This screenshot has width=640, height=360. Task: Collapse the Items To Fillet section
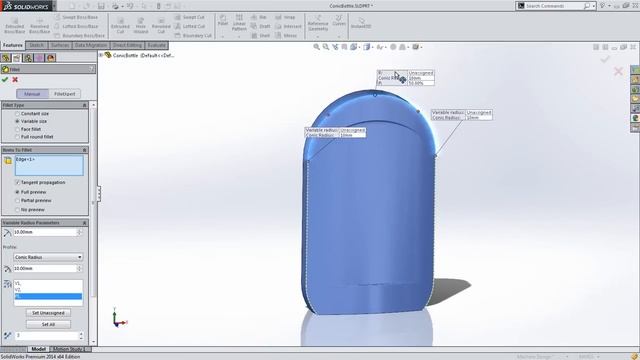click(84, 150)
